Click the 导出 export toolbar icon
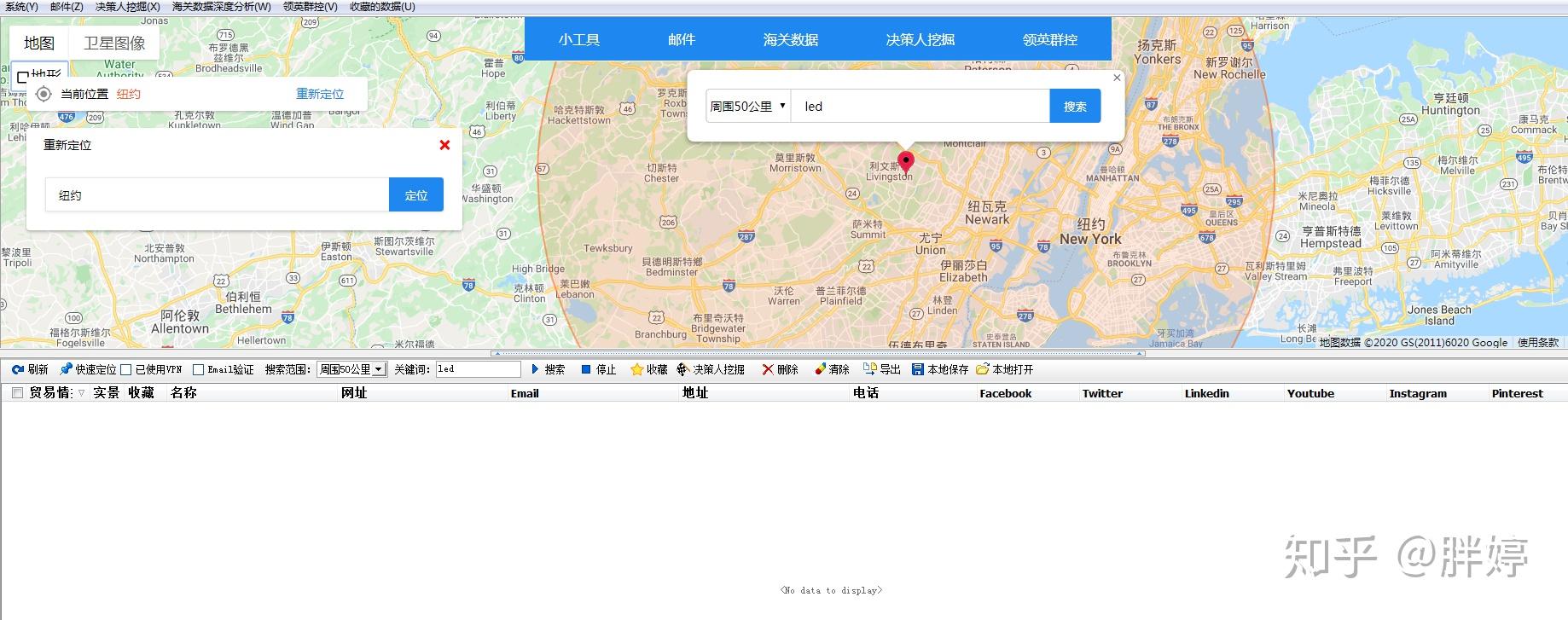Image resolution: width=1568 pixels, height=620 pixels. [870, 369]
